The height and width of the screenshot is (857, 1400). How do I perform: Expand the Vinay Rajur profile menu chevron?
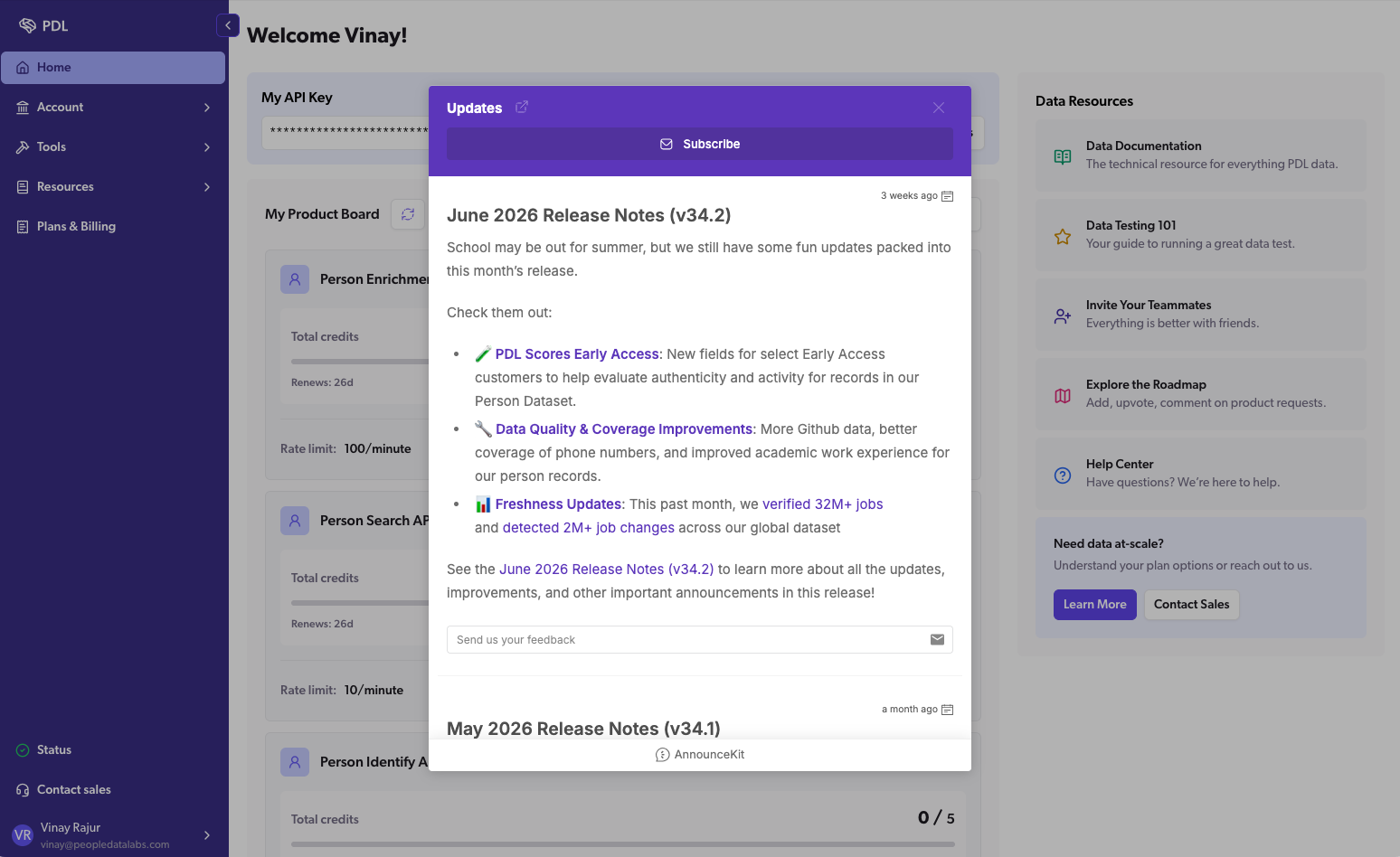(207, 835)
